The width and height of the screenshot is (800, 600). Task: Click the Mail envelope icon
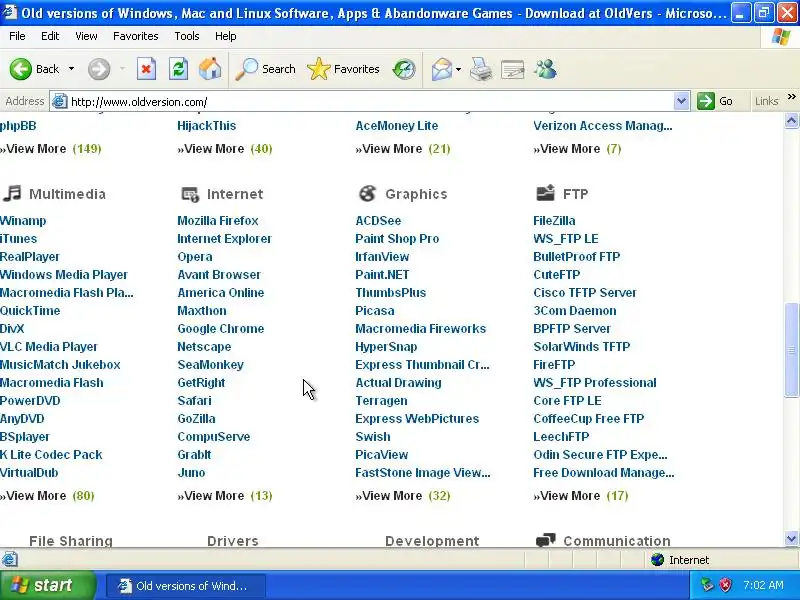[x=442, y=69]
